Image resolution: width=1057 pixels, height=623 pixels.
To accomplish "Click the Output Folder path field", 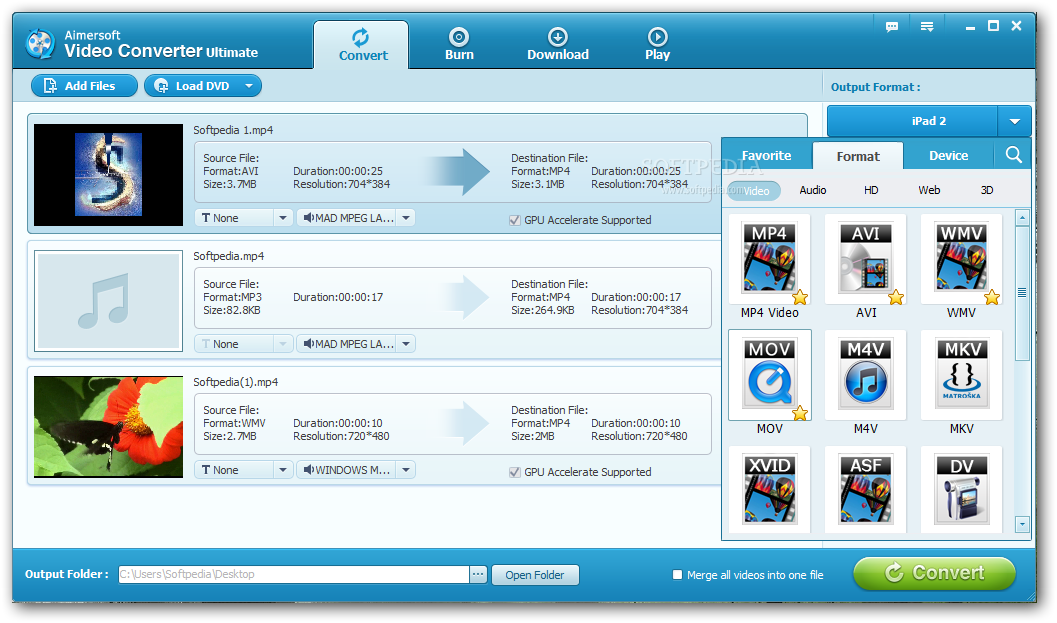I will [293, 574].
